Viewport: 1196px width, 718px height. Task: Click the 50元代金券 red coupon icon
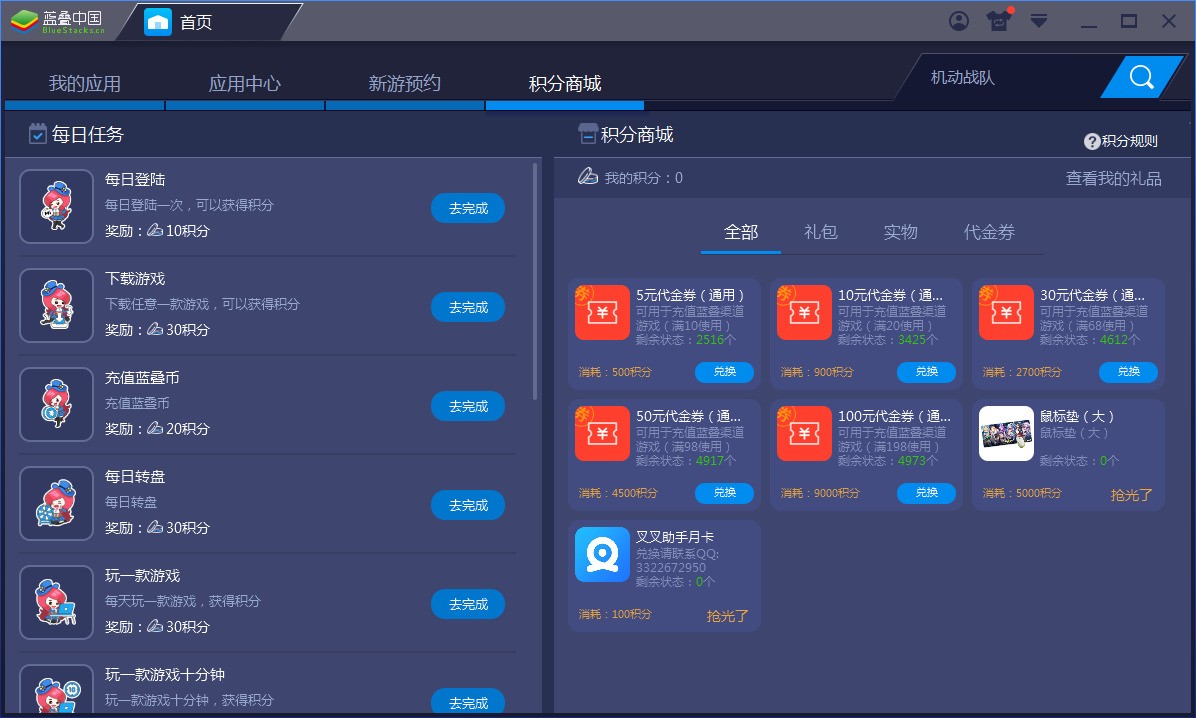click(602, 433)
